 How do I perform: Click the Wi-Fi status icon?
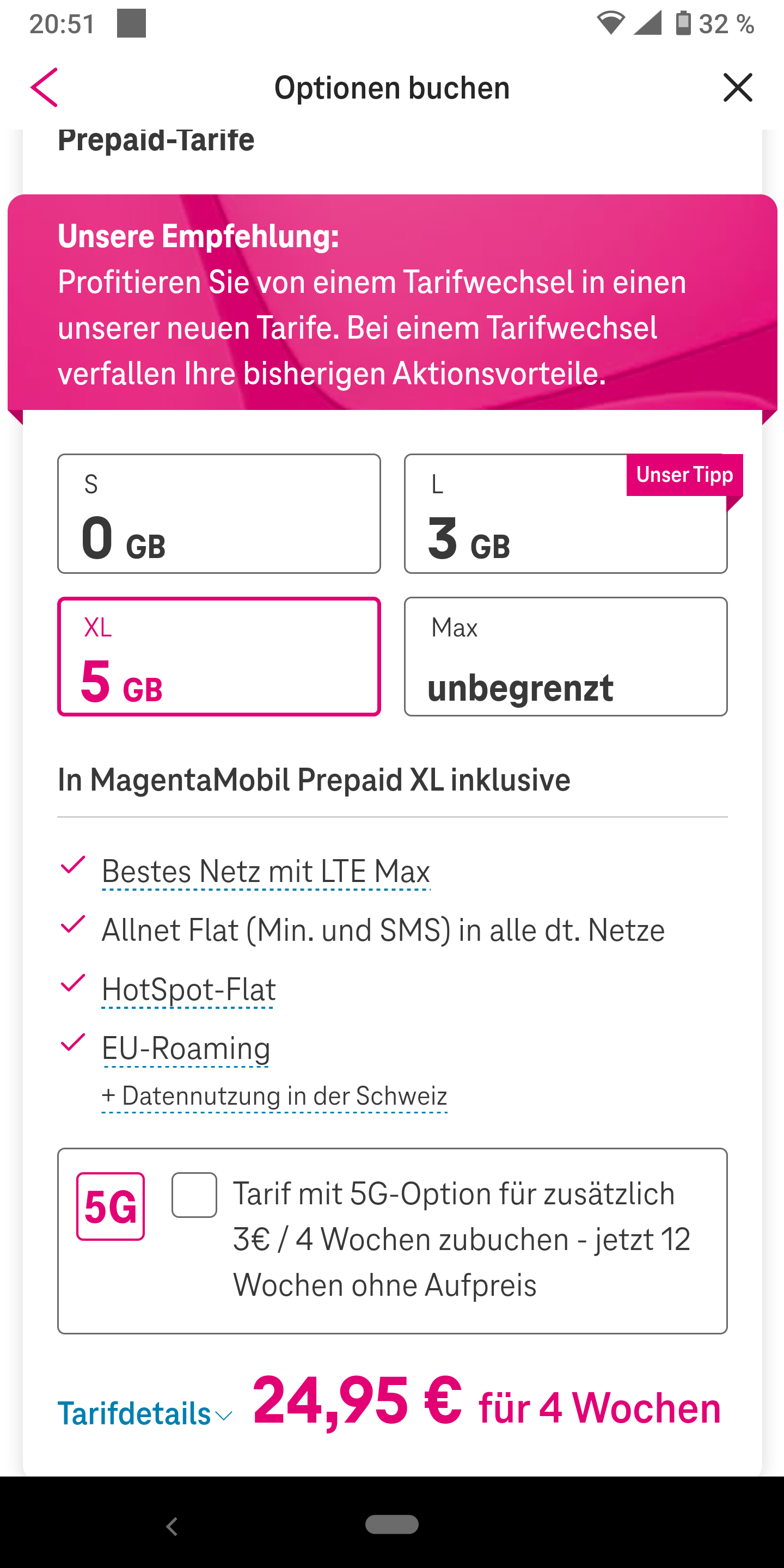click(x=612, y=23)
